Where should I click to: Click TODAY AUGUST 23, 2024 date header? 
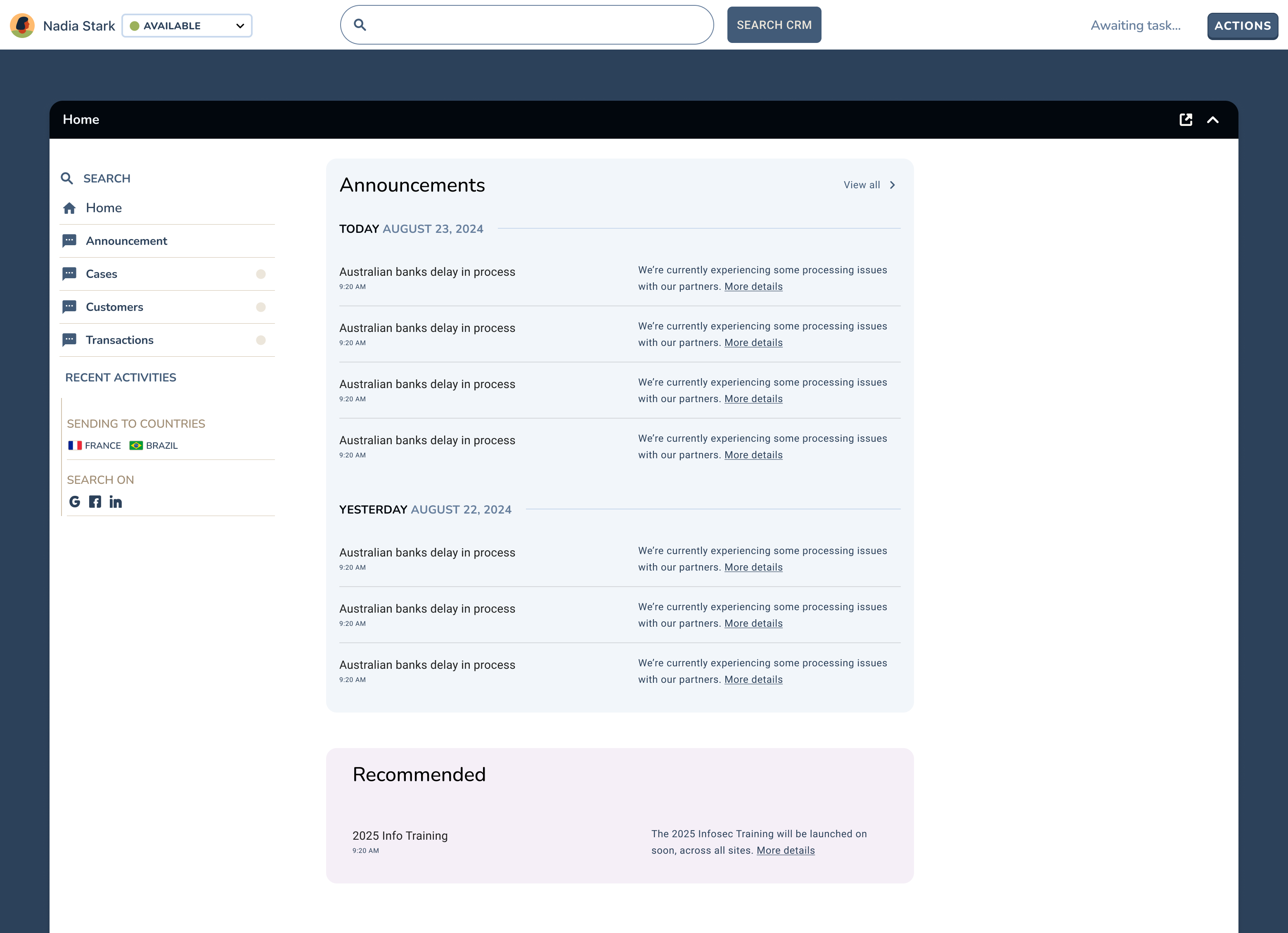click(411, 229)
